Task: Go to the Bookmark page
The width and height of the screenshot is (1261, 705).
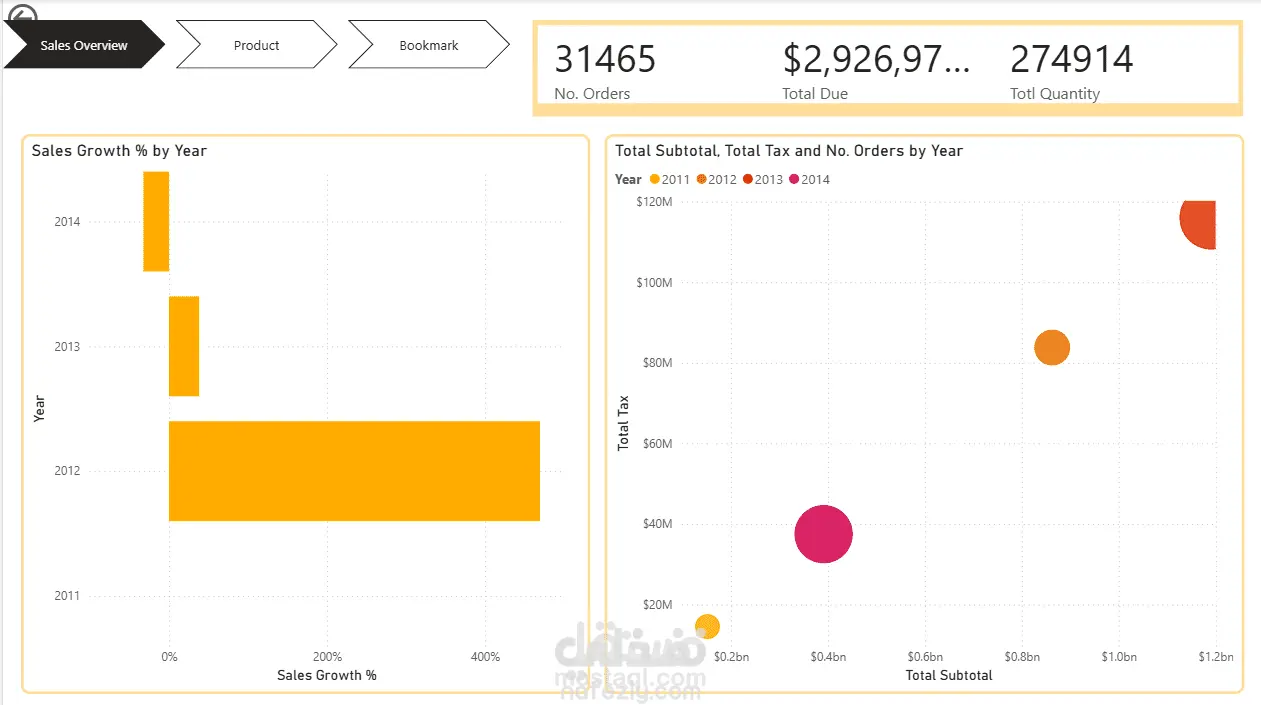Action: pyautogui.click(x=429, y=45)
